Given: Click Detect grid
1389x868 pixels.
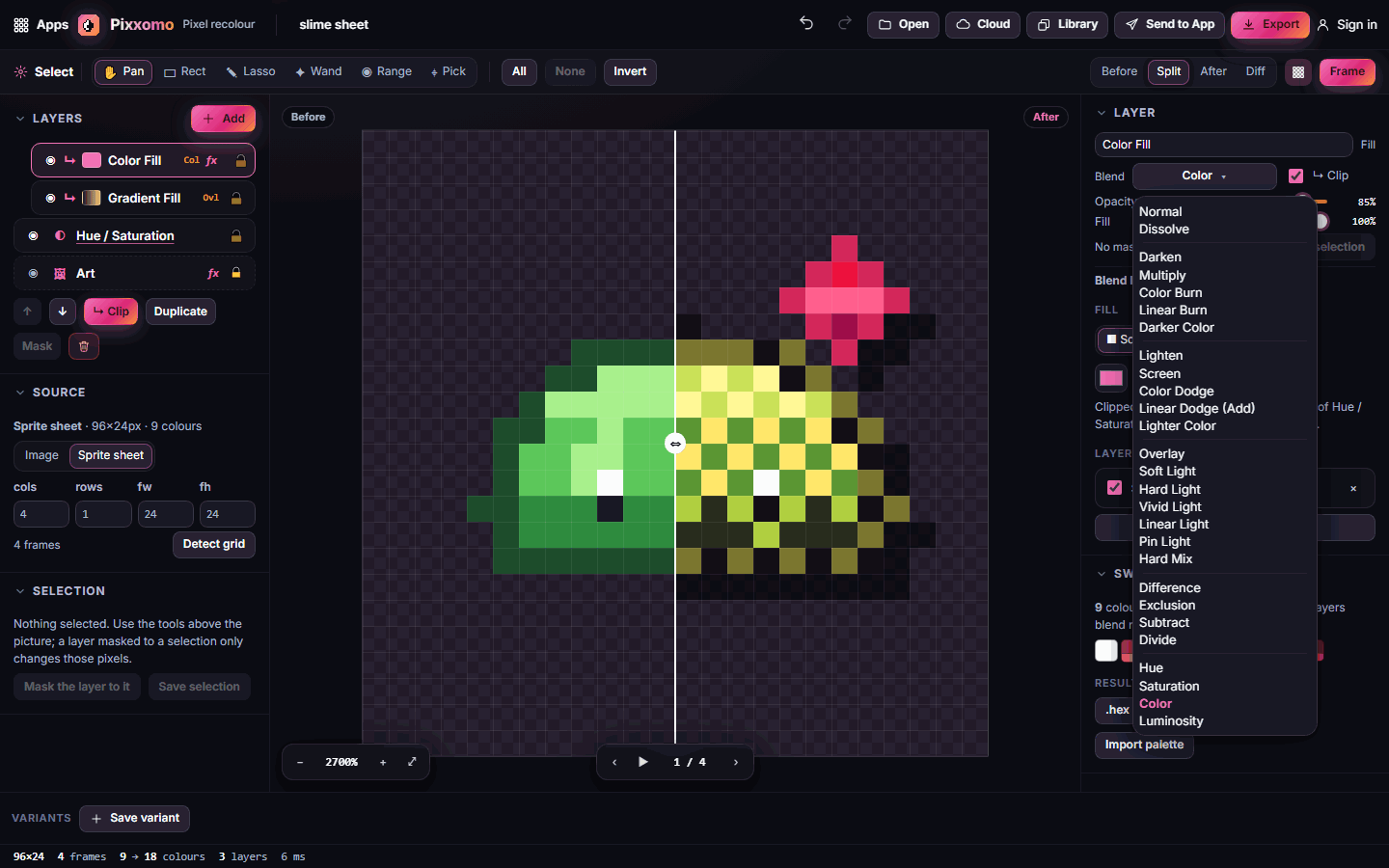Looking at the screenshot, I should [x=214, y=544].
